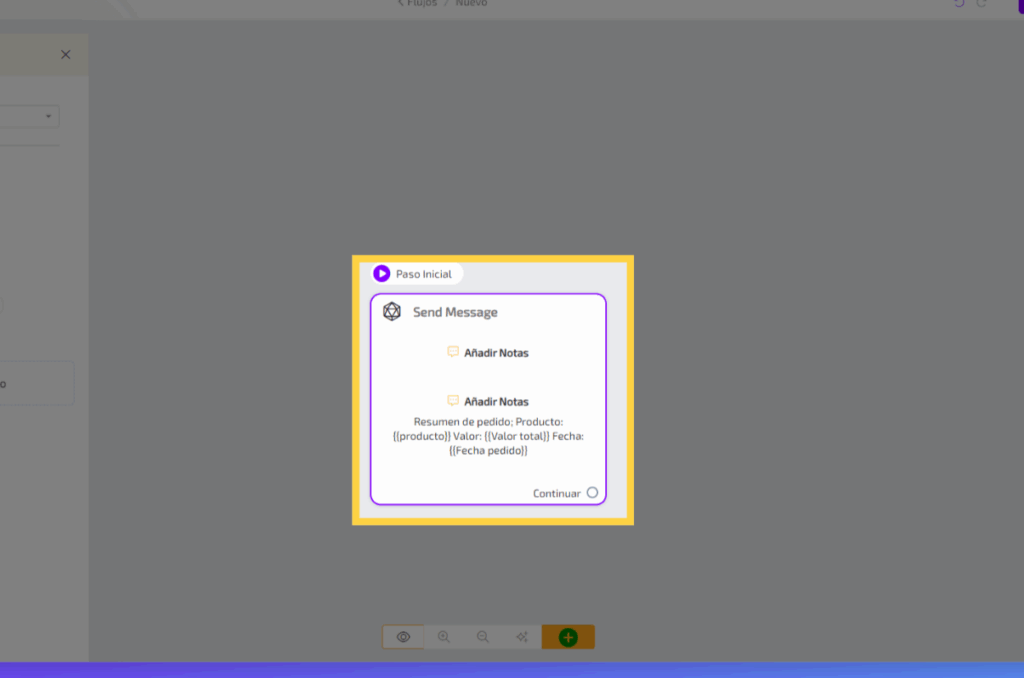Open the dropdown in the left panel
1024x678 pixels.
pyautogui.click(x=48, y=117)
